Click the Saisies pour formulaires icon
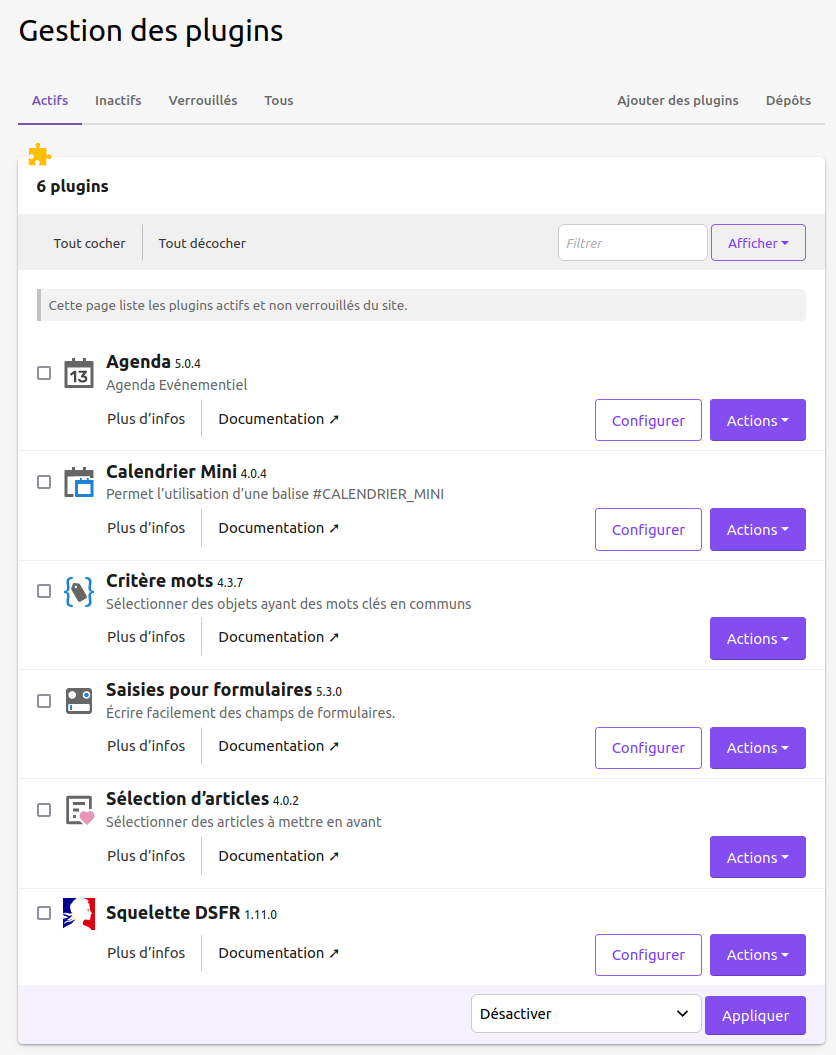836x1055 pixels. [x=79, y=700]
